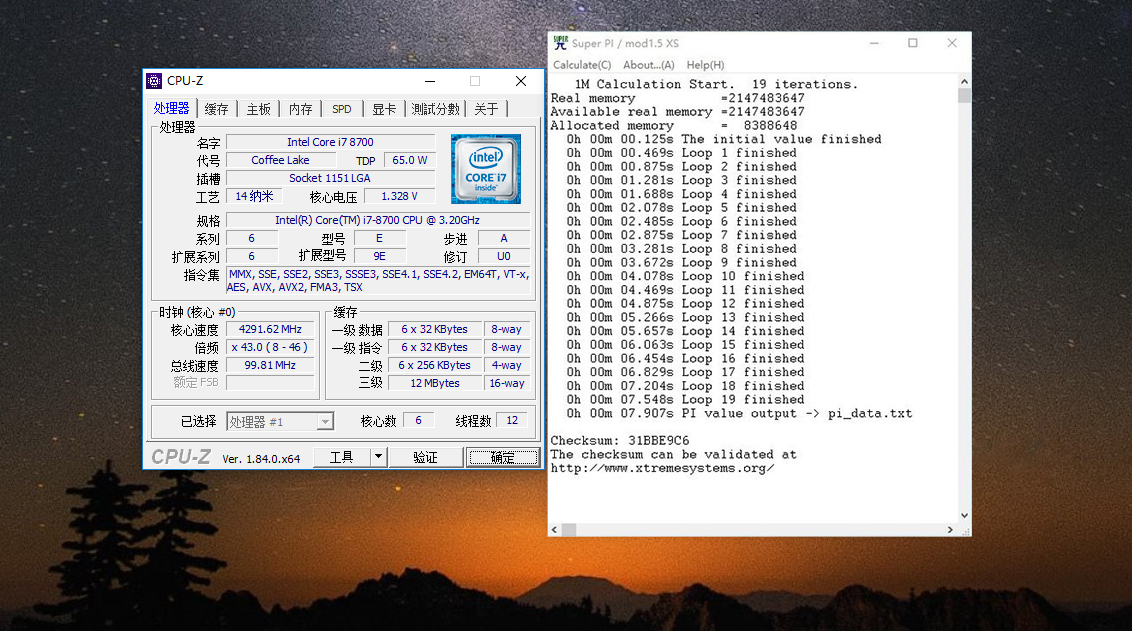The width and height of the screenshot is (1132, 631).
Task: Click the 工具 tools button
Action: coord(341,457)
